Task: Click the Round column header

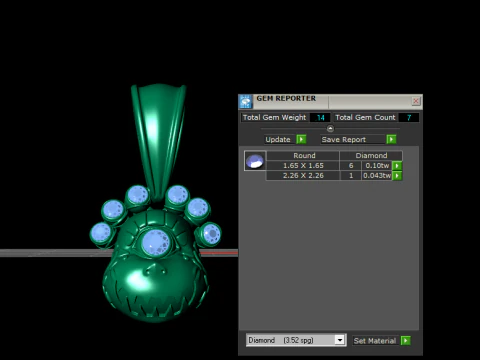Action: point(303,156)
